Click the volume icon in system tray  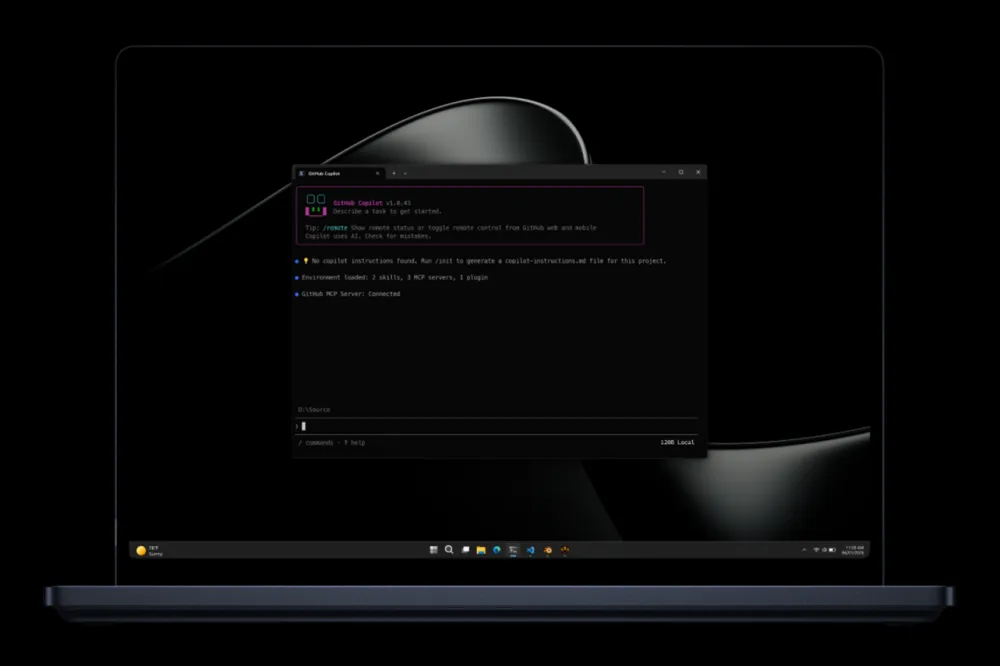click(824, 550)
